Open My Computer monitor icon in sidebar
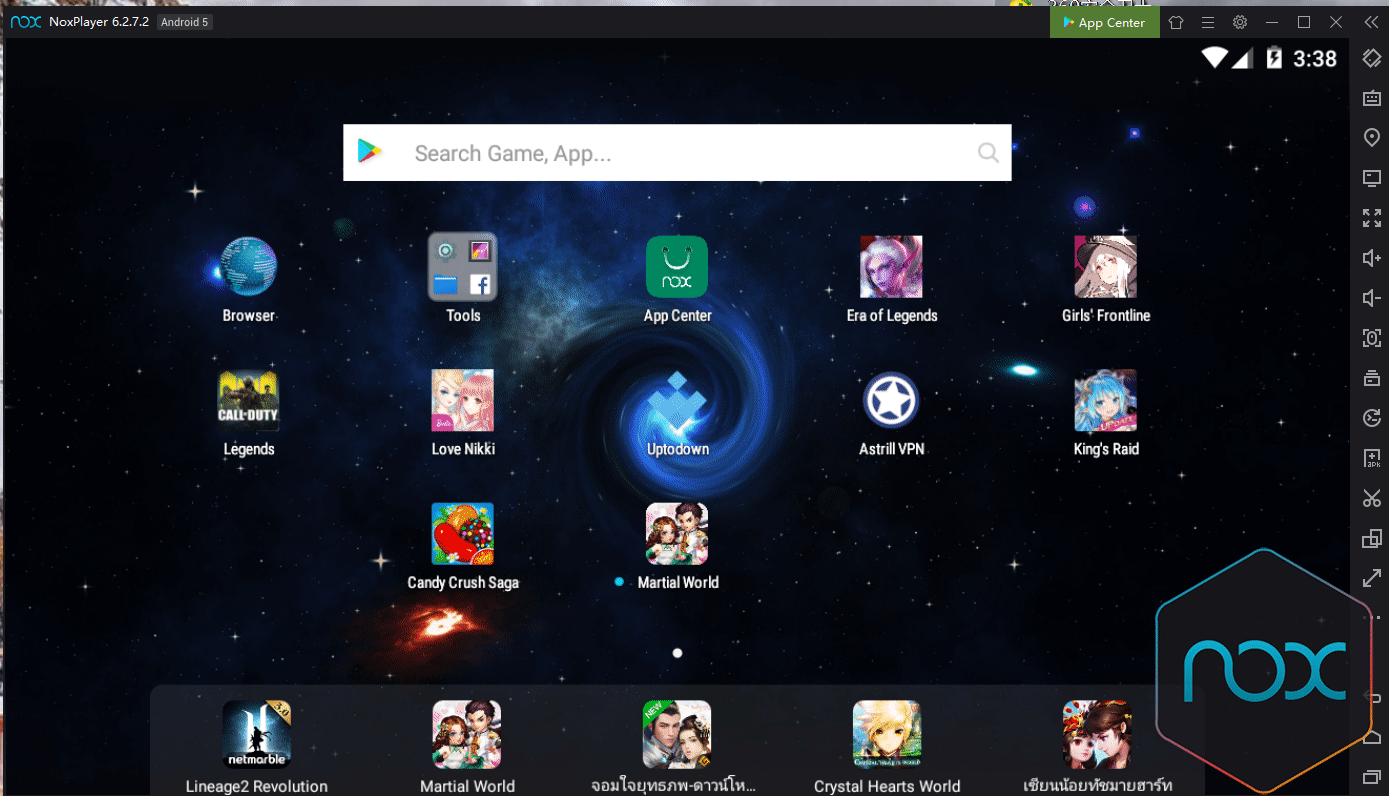Image resolution: width=1389 pixels, height=796 pixels. click(x=1372, y=178)
